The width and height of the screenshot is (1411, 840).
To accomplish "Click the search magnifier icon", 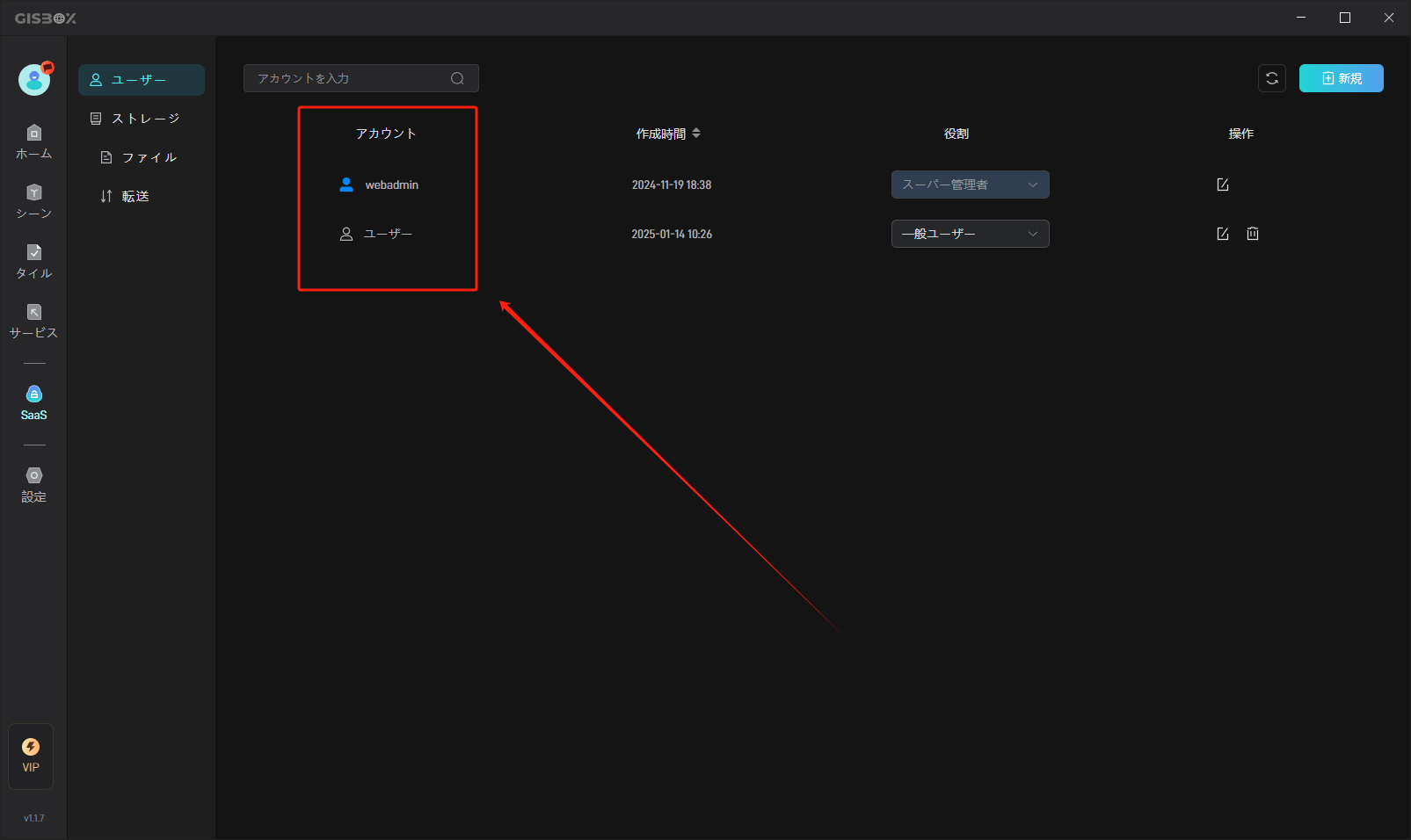I will tap(457, 78).
